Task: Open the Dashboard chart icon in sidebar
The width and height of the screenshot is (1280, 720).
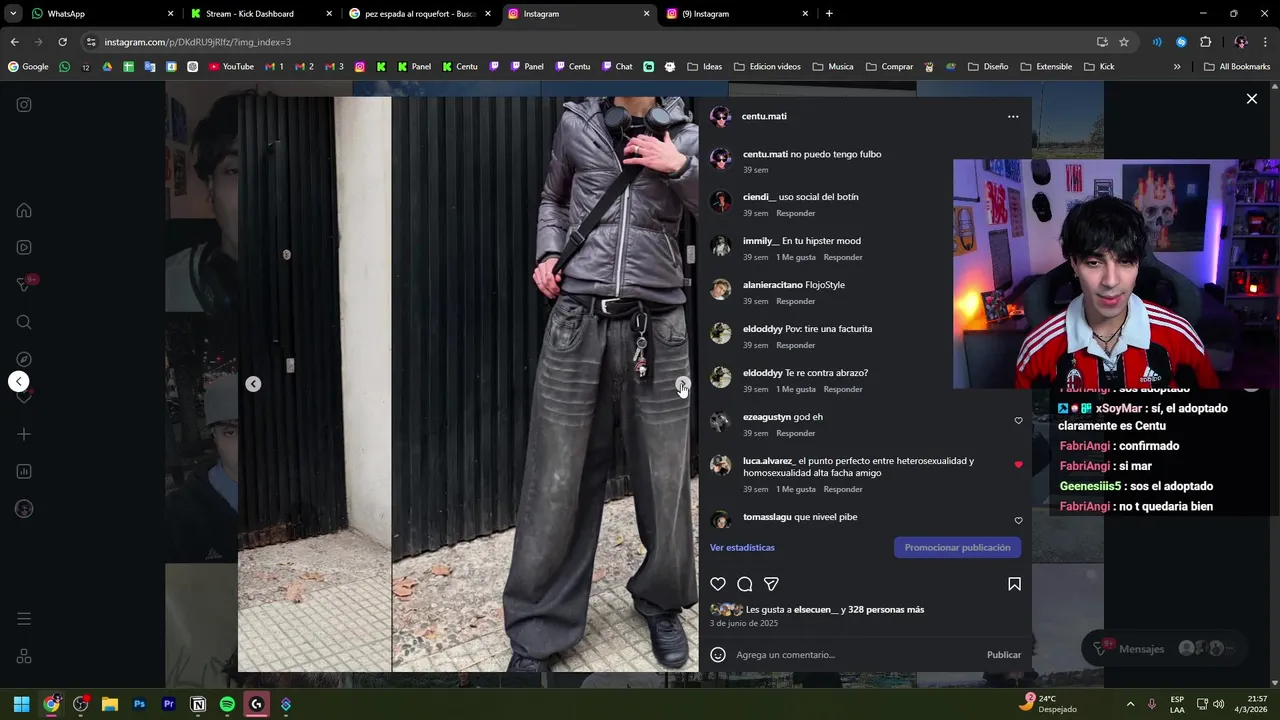Action: [24, 471]
